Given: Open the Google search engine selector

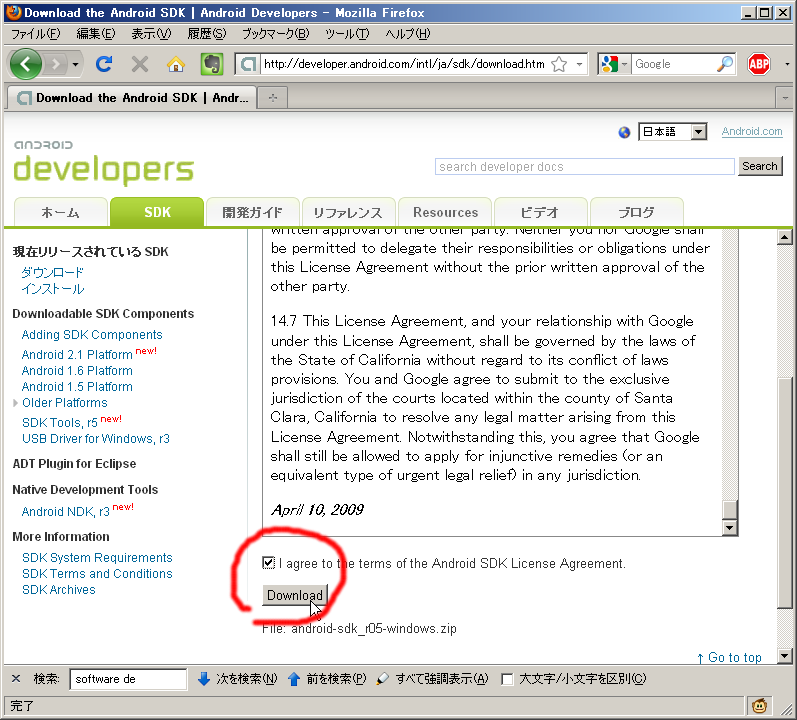Looking at the screenshot, I should (614, 64).
